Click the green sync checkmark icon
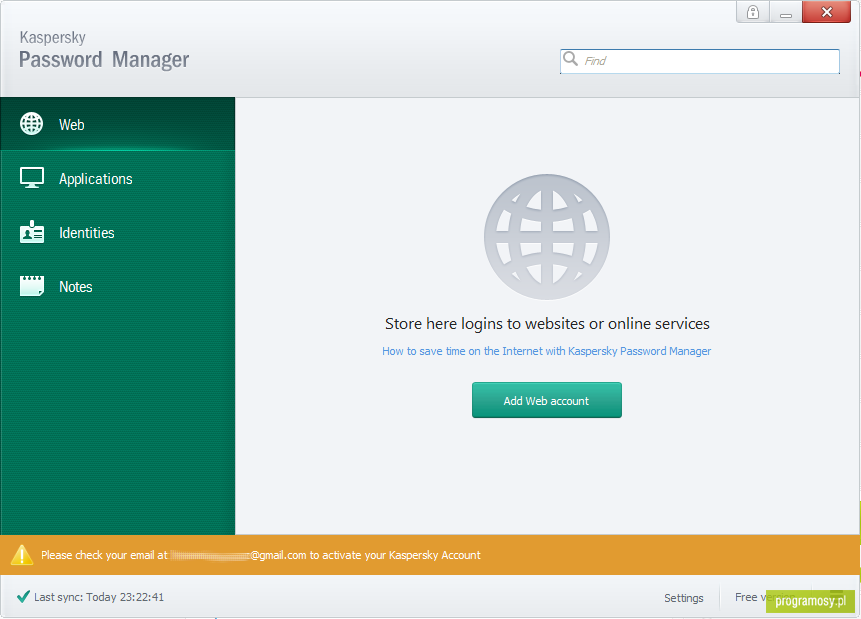Viewport: 861px width, 619px height. tap(23, 596)
